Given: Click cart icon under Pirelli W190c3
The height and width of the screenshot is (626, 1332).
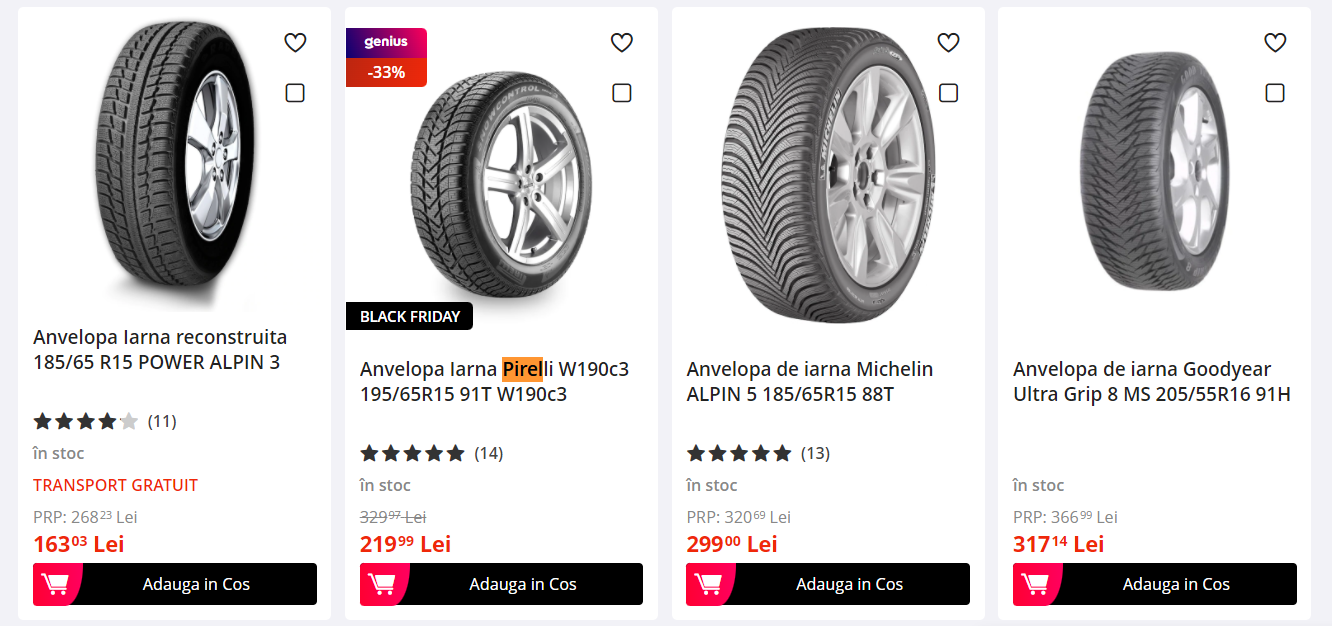Looking at the screenshot, I should [383, 584].
